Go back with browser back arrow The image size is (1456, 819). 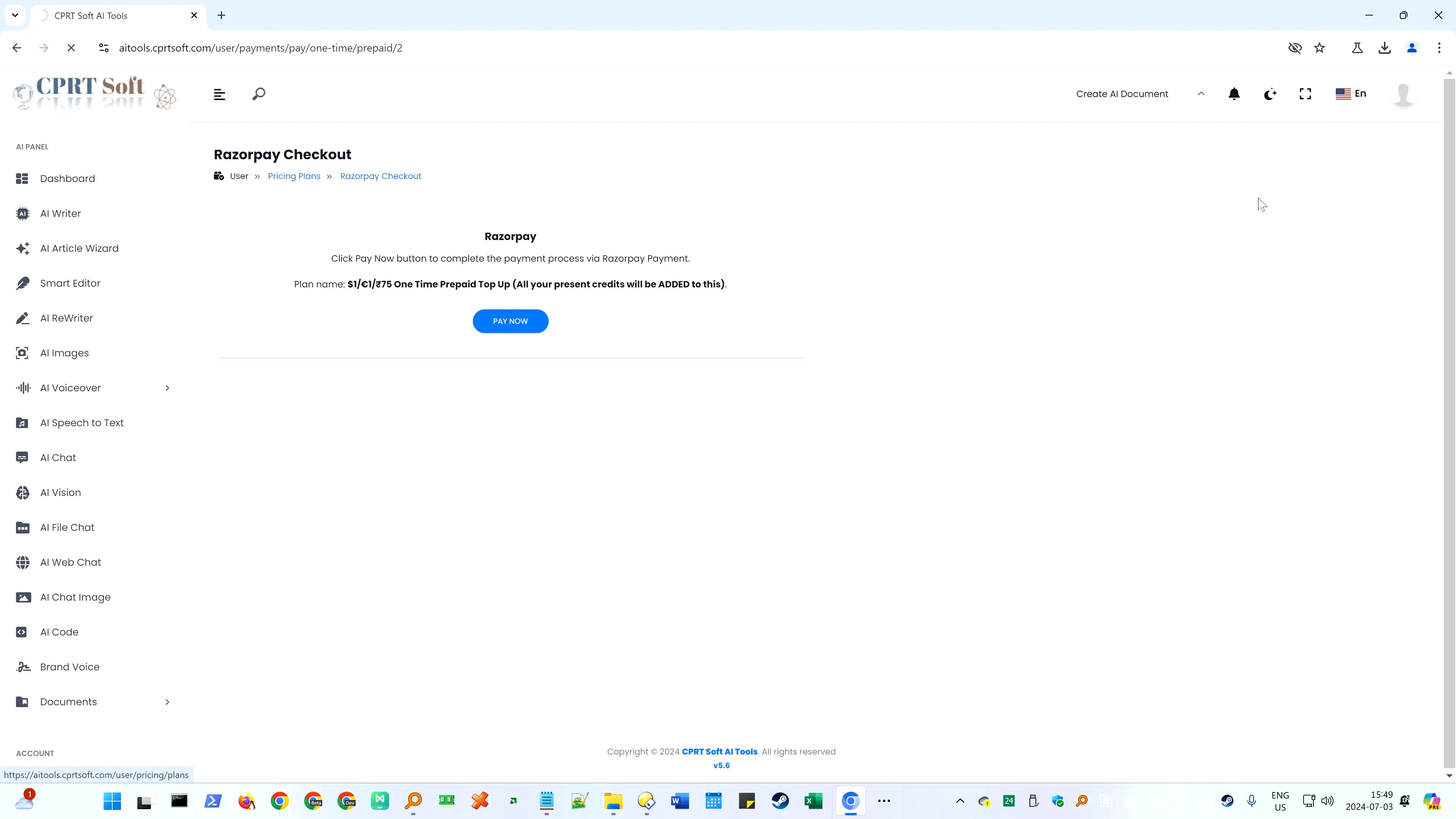coord(16,48)
